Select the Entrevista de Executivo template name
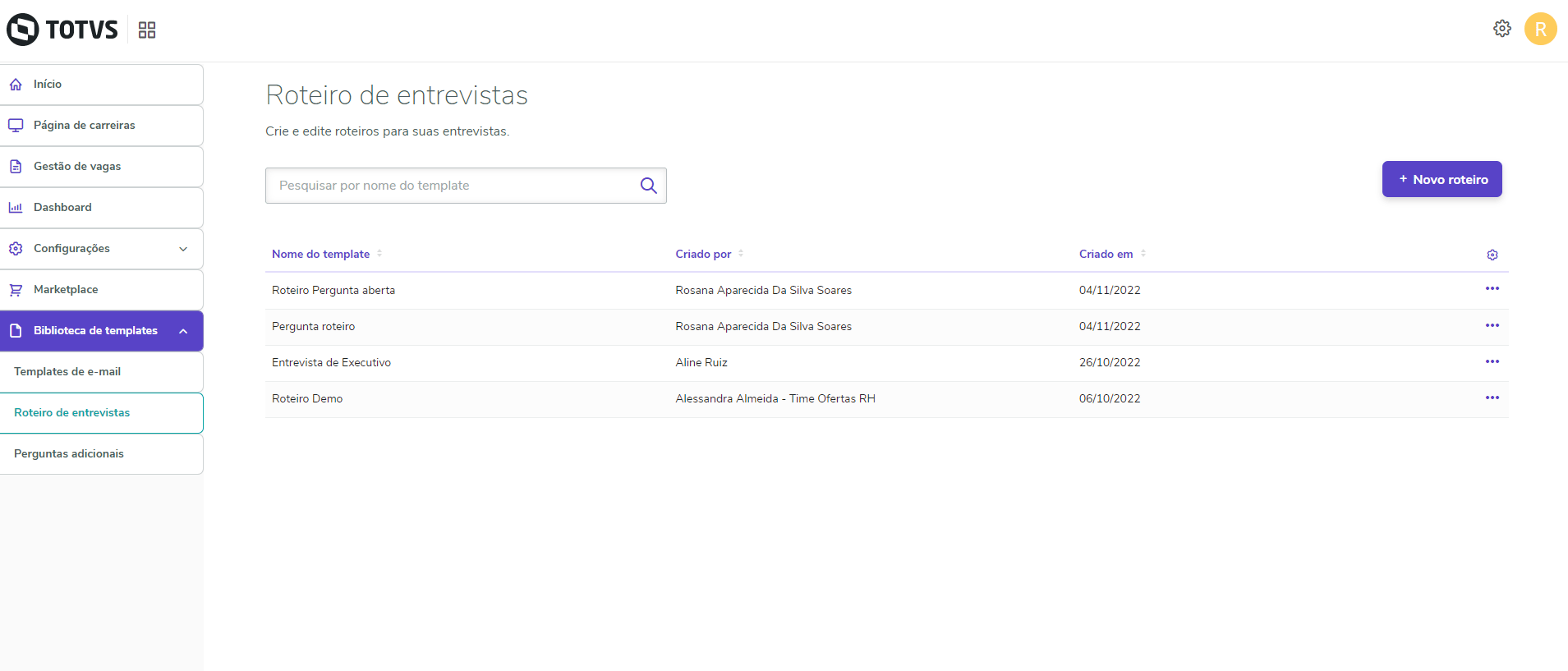The width and height of the screenshot is (1568, 671). point(331,363)
